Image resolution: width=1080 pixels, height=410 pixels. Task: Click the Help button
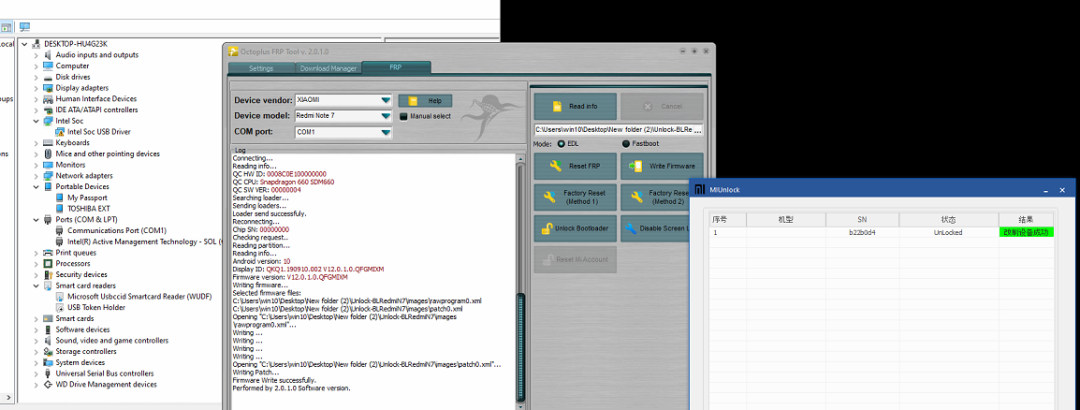point(425,101)
